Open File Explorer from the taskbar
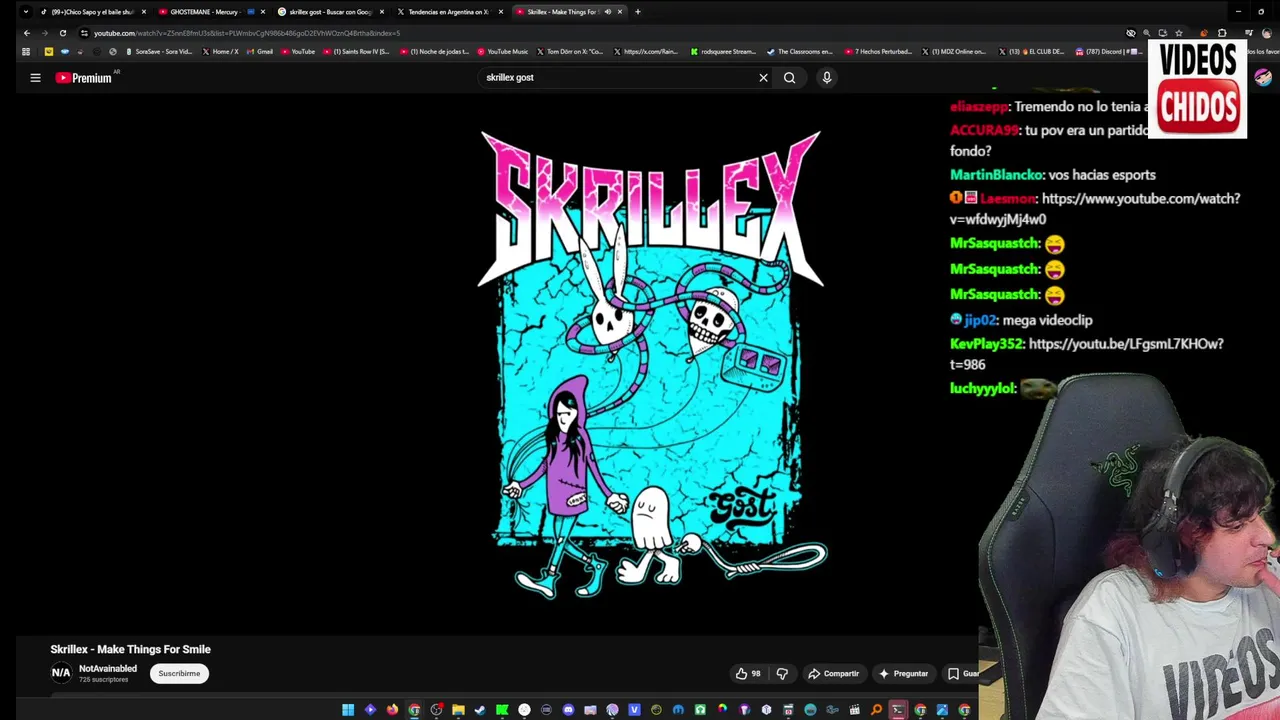Viewport: 1280px width, 720px height. click(x=458, y=710)
